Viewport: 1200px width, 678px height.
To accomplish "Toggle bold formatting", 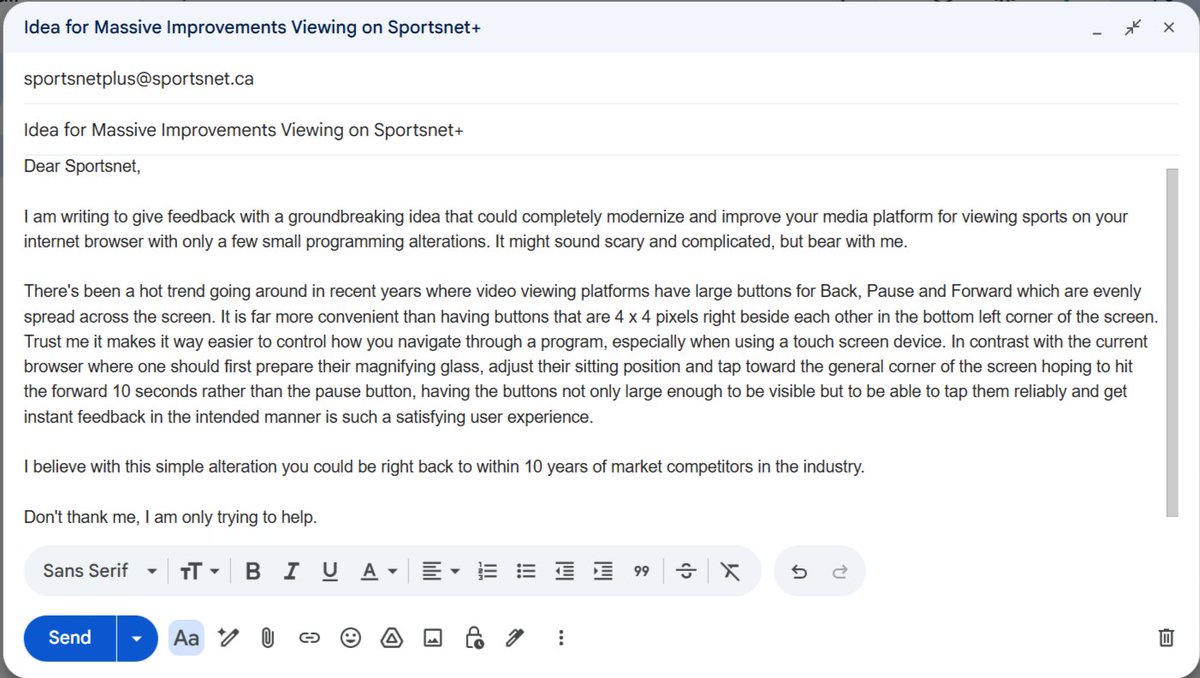I will tap(253, 571).
